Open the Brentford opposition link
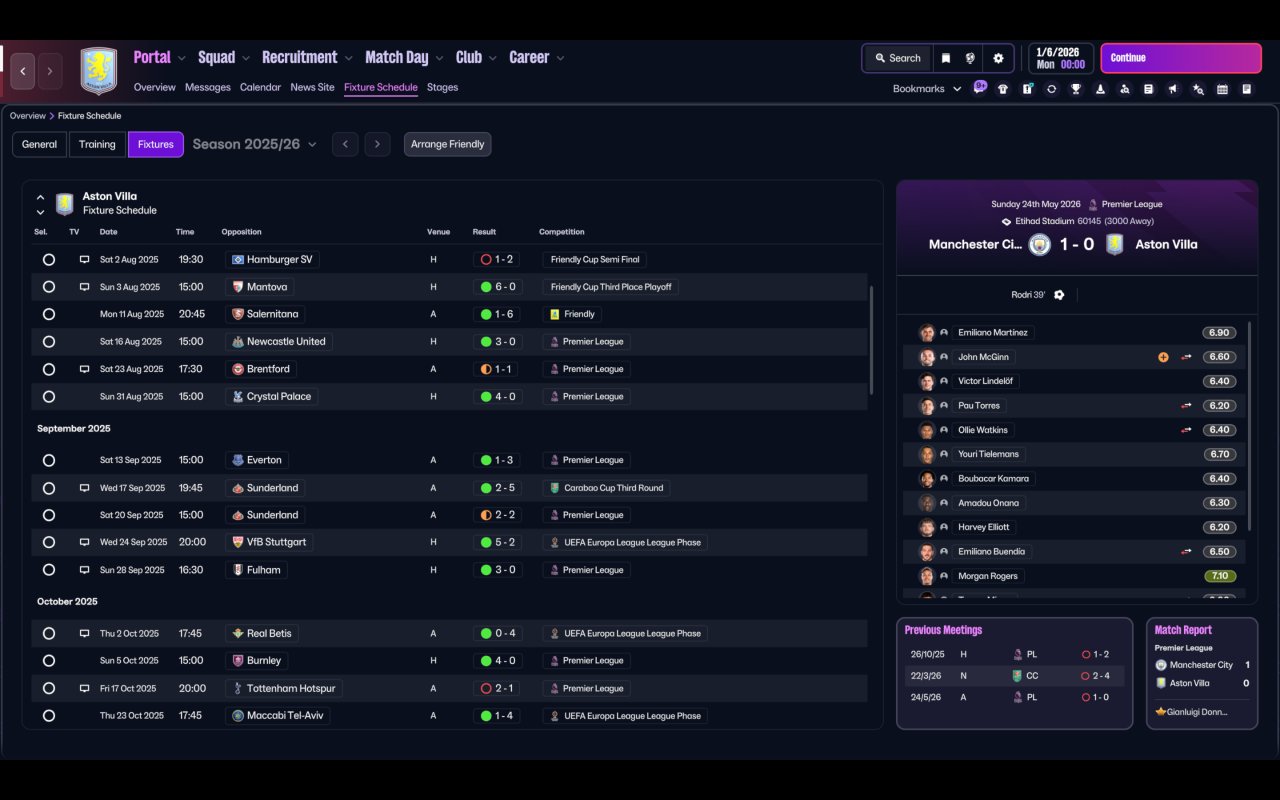 tap(260, 369)
